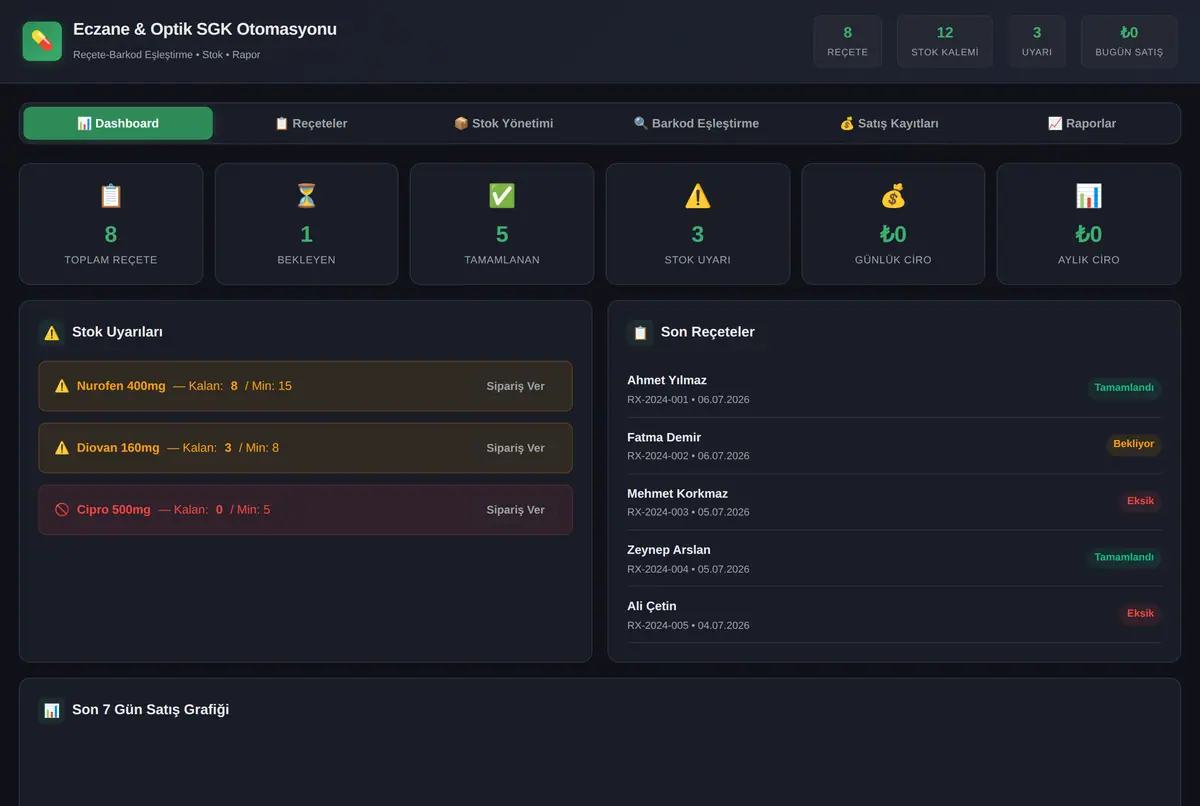Viewport: 1200px width, 806px height.
Task: Click the clipboard icon beside Son Reçeteler heading
Action: pos(640,333)
